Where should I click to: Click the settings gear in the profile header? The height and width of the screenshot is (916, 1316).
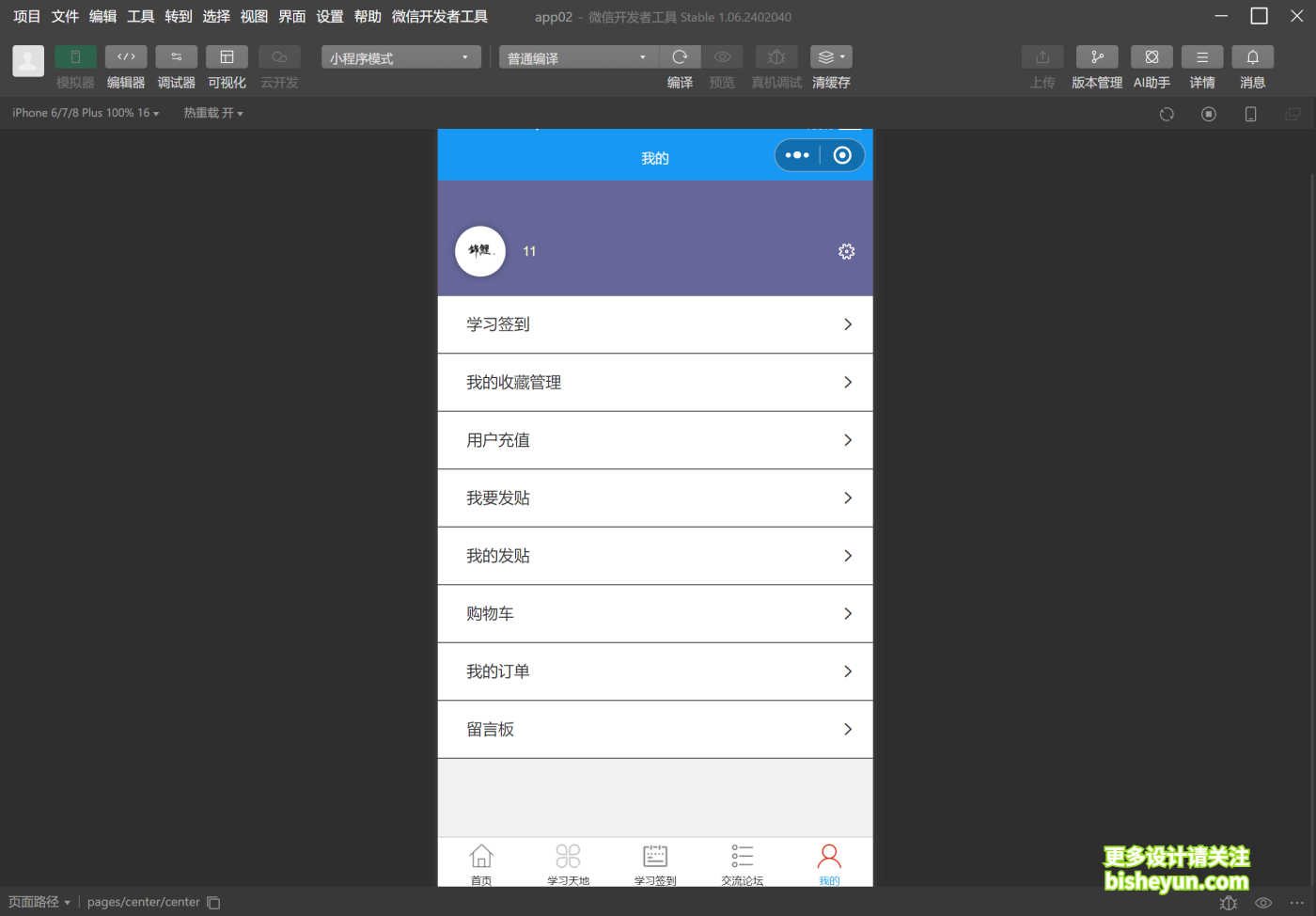pos(846,251)
